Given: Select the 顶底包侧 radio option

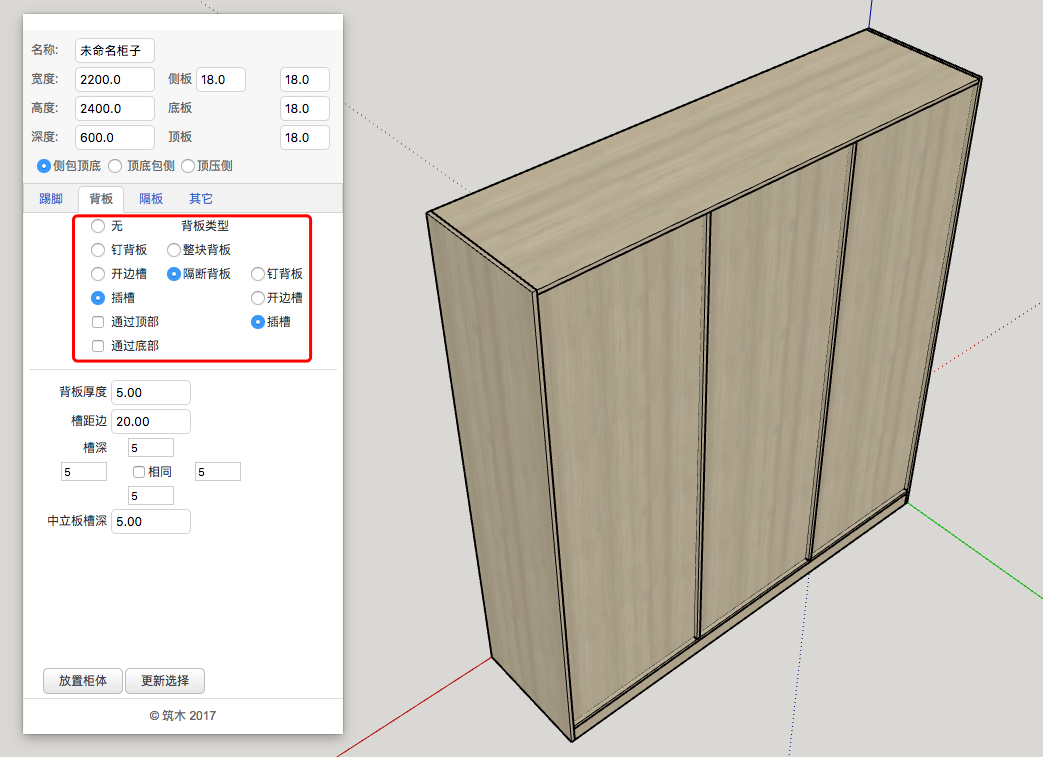Looking at the screenshot, I should (115, 166).
